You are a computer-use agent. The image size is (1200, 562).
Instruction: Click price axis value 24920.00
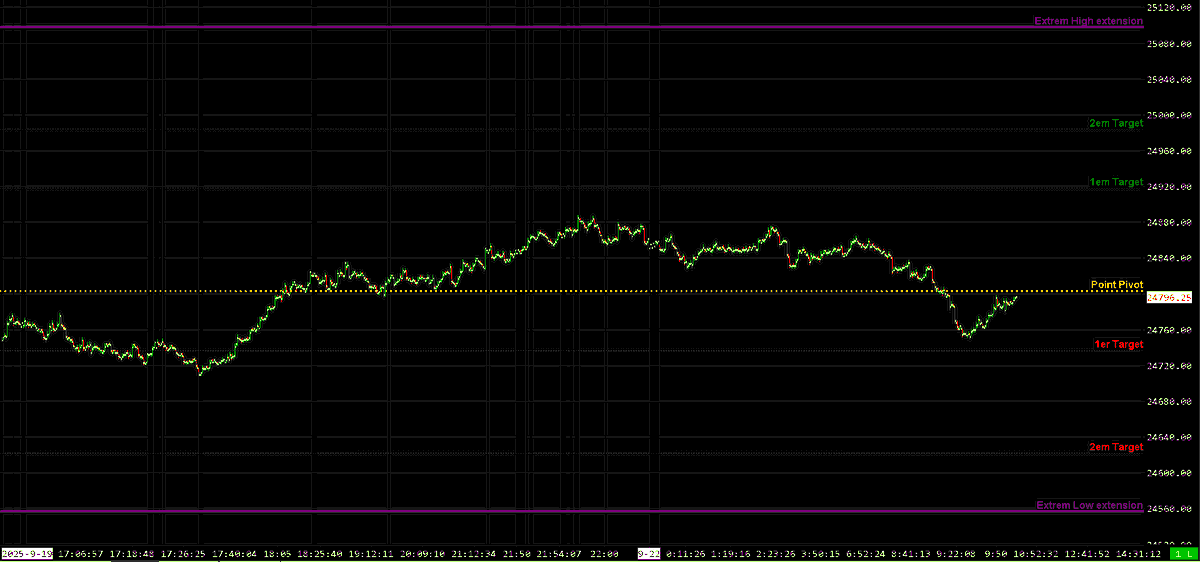(1170, 187)
